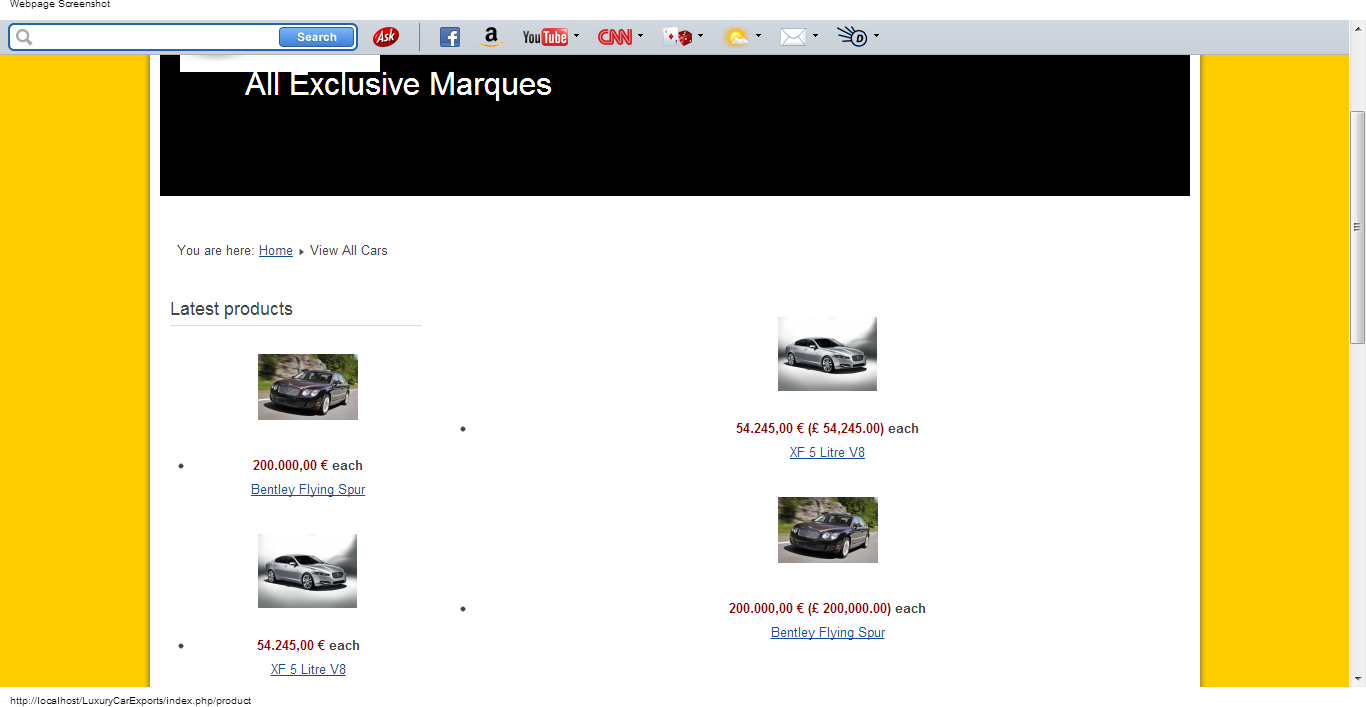Image resolution: width=1366 pixels, height=707 pixels.
Task: Click the Dictionary toolbar icon
Action: 853,37
